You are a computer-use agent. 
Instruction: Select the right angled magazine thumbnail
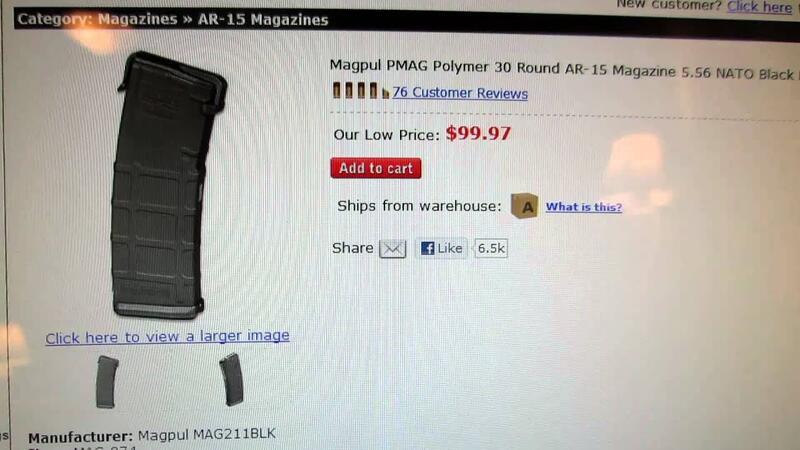231,380
